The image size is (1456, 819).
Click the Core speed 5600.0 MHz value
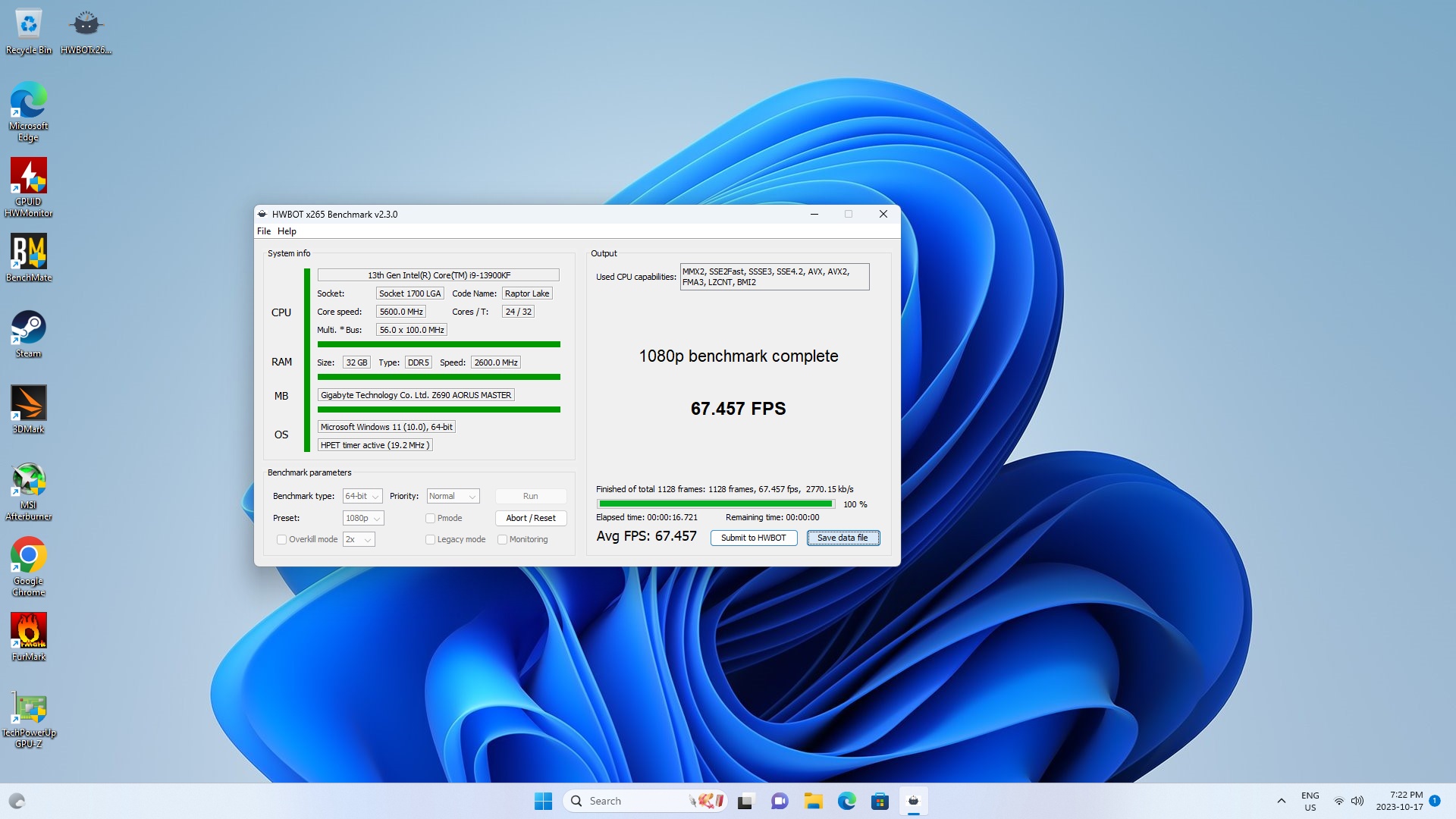[x=401, y=312]
